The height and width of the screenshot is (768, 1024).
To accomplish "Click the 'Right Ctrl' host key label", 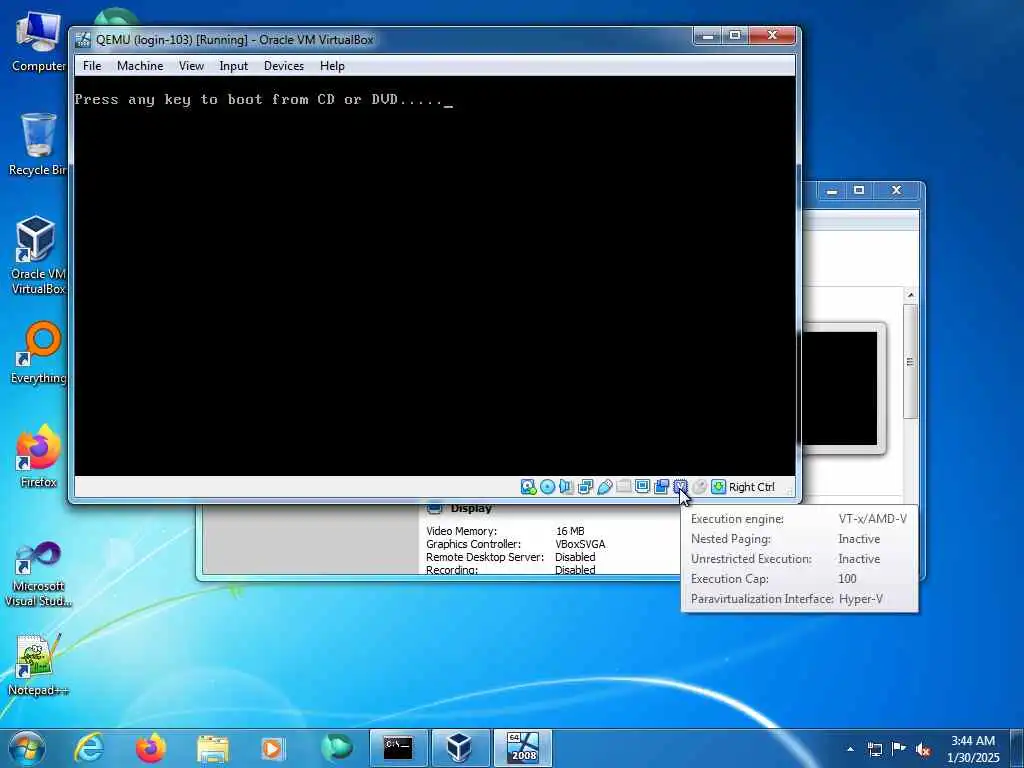I will click(752, 487).
